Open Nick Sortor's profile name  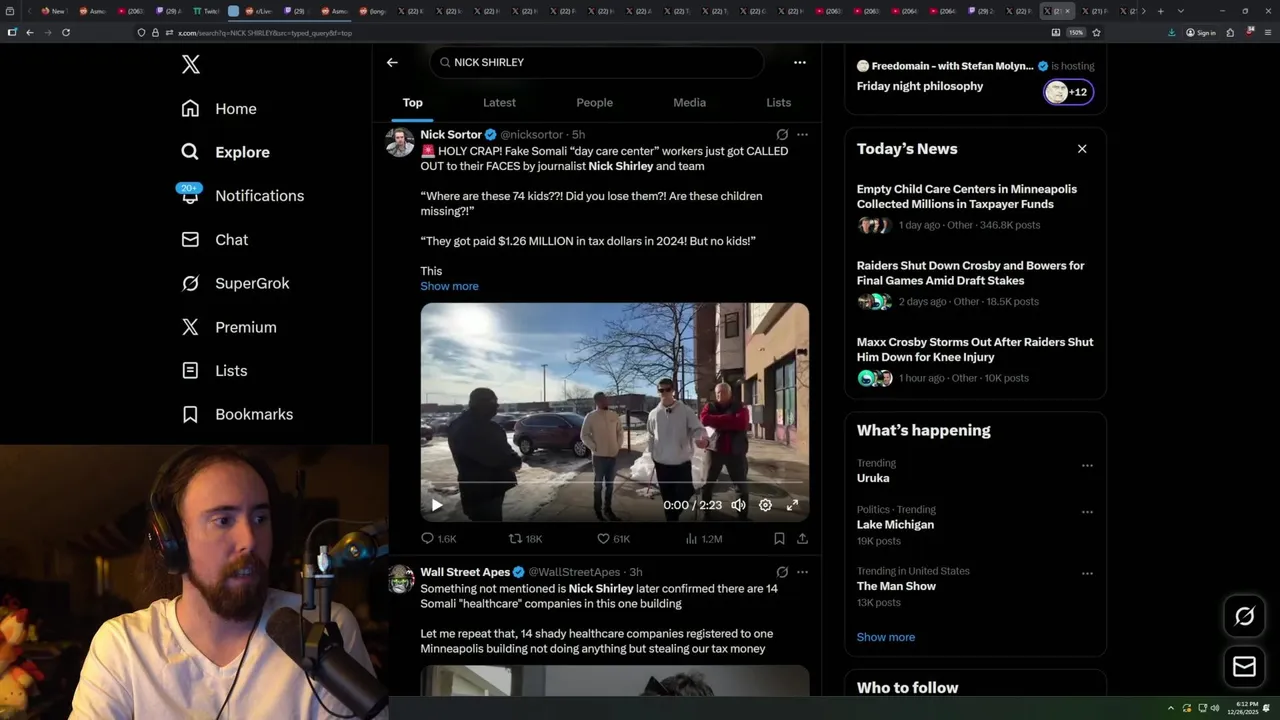[451, 134]
